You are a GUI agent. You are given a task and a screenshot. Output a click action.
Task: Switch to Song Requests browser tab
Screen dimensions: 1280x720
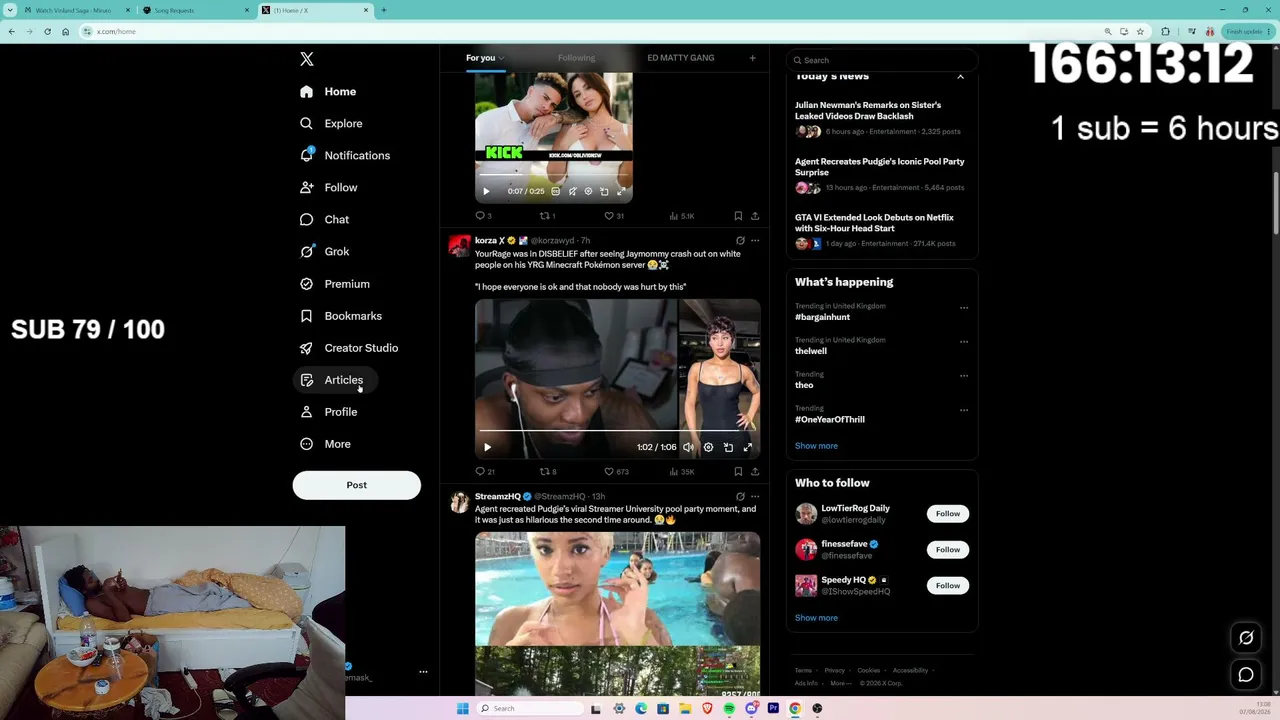(x=196, y=10)
